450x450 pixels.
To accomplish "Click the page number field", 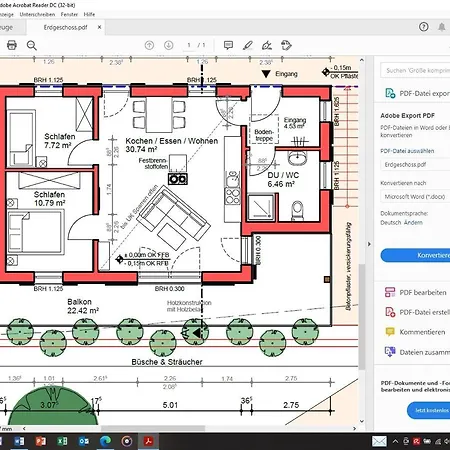I will pos(189,45).
